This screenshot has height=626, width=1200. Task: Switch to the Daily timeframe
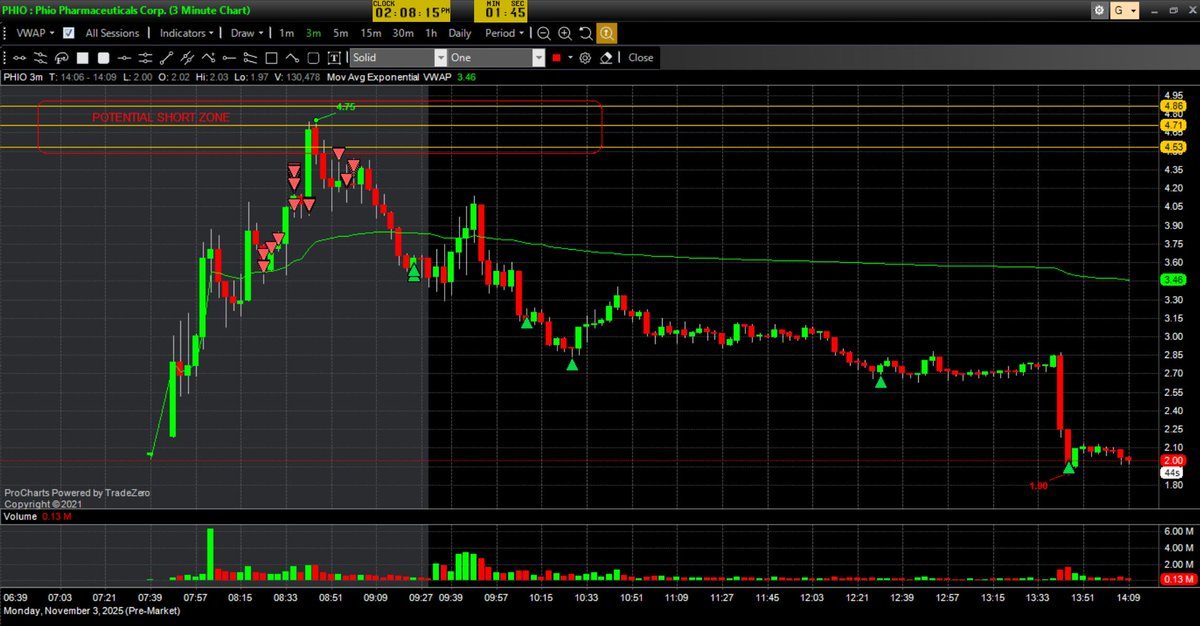[x=461, y=33]
